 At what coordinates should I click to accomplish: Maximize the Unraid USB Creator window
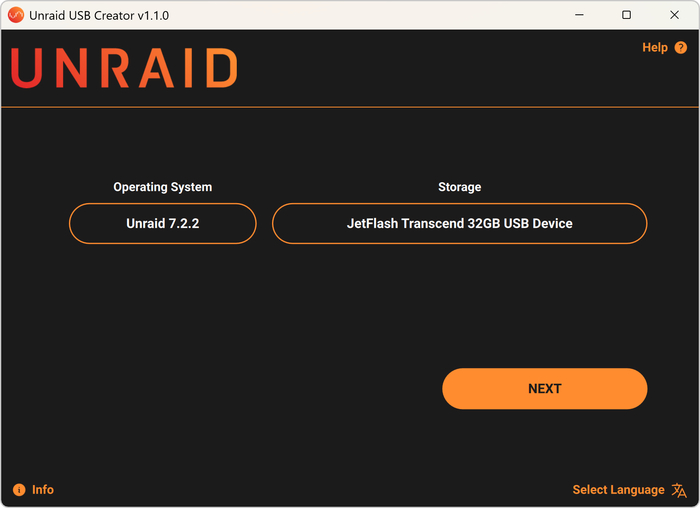626,15
